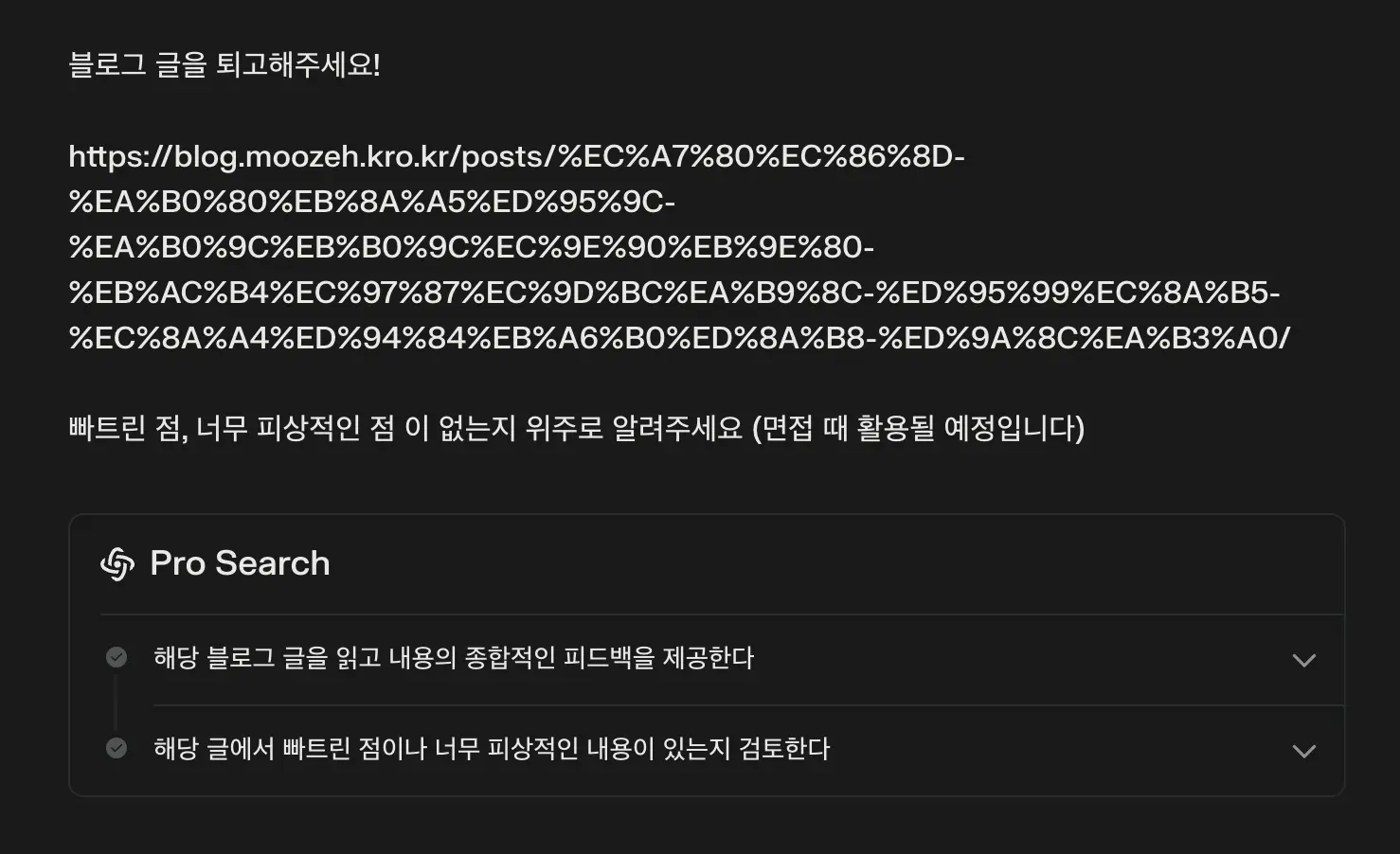The image size is (1400, 854).
Task: Click the URL line starting with %EC%8A%A4%ED%94%84
Action: (679, 338)
